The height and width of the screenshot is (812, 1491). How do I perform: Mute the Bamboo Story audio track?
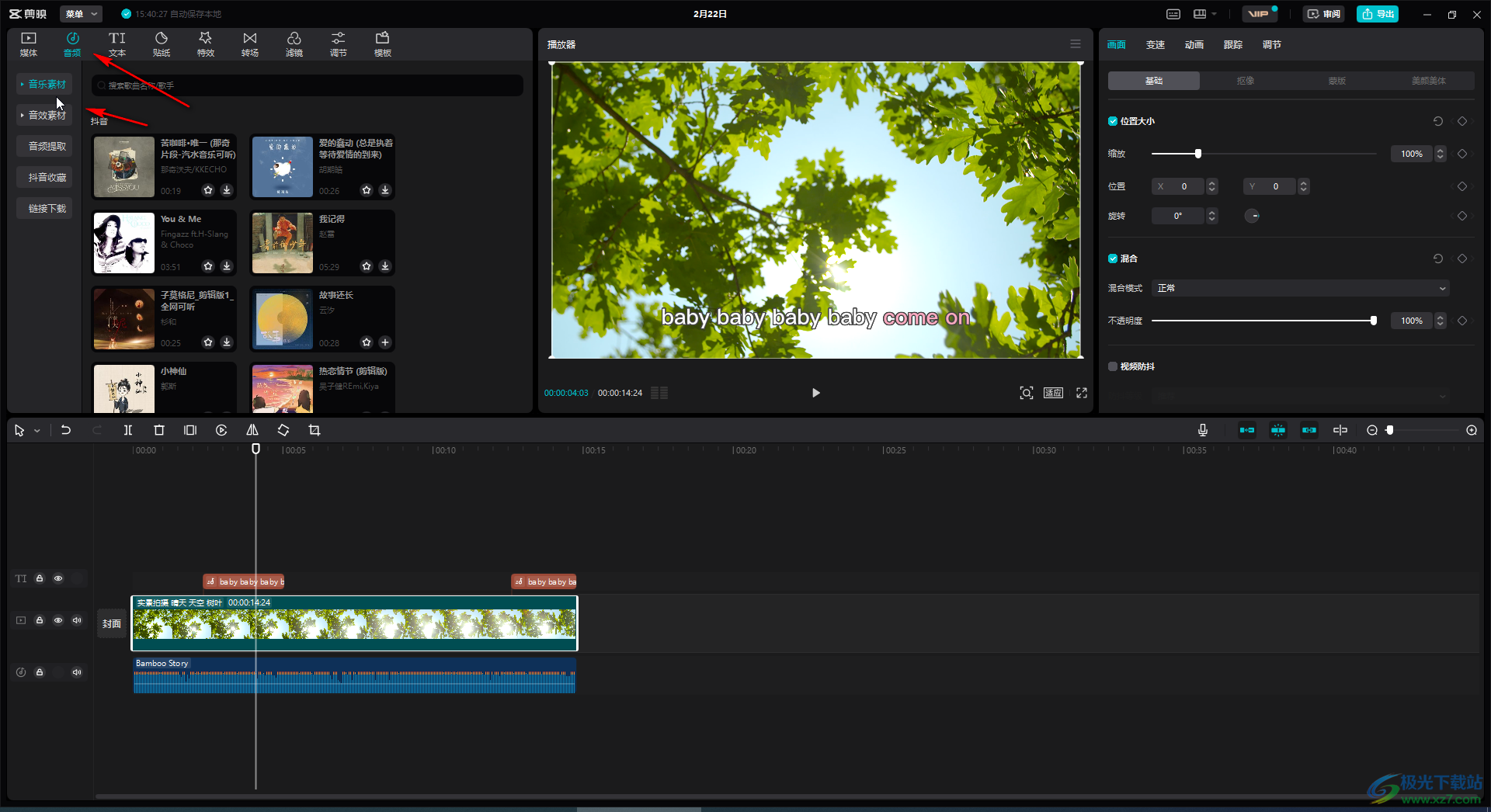pyautogui.click(x=77, y=672)
